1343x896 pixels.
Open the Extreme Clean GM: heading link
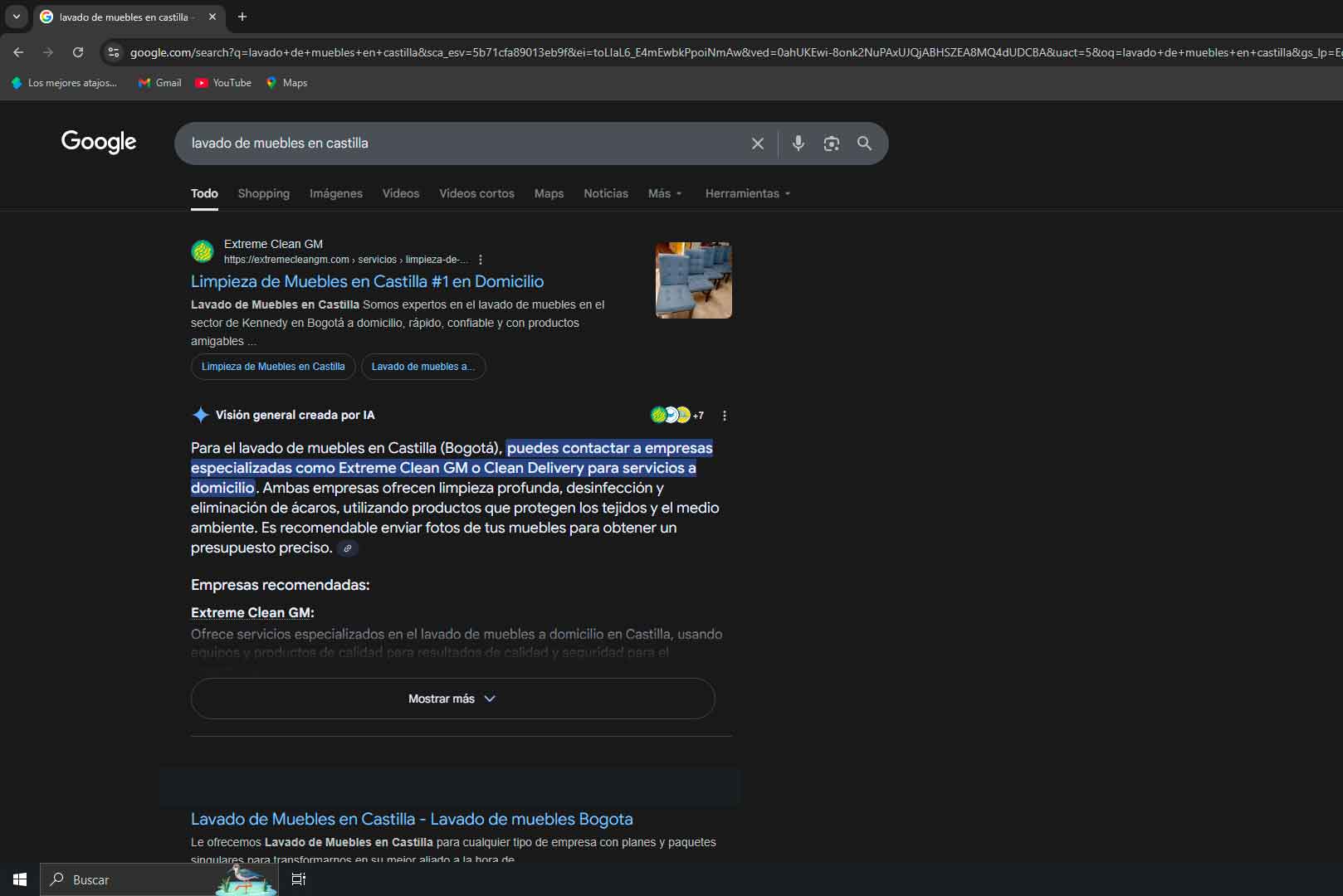[252, 612]
